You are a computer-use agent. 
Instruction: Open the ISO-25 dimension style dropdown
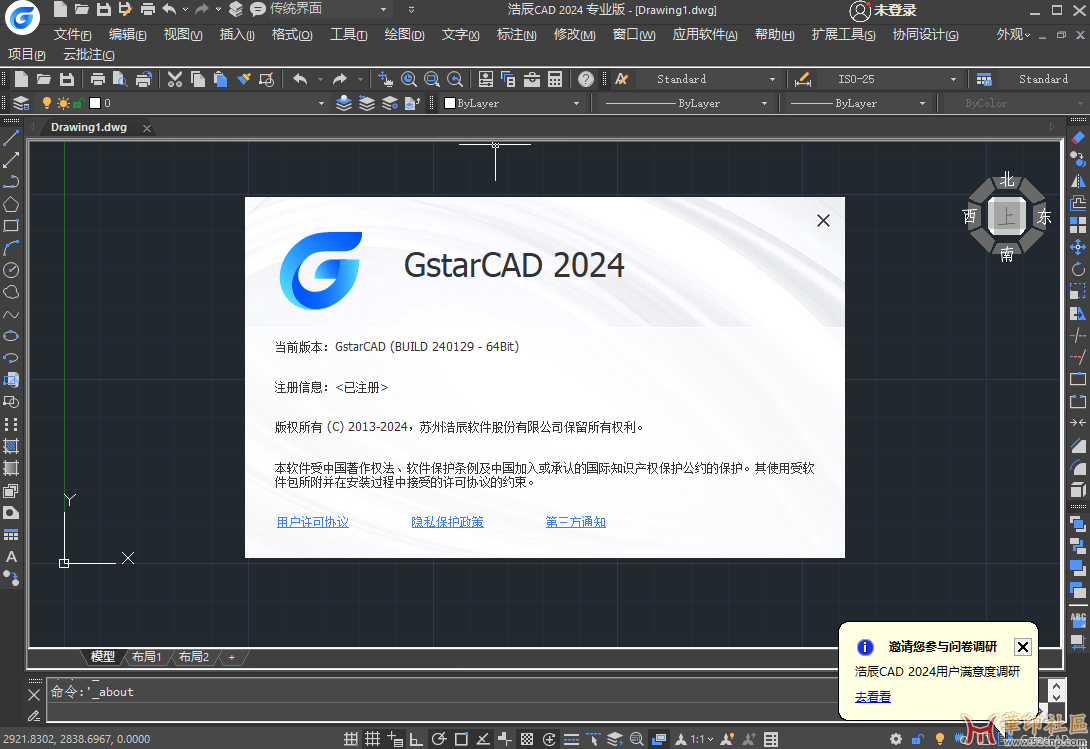coord(953,79)
